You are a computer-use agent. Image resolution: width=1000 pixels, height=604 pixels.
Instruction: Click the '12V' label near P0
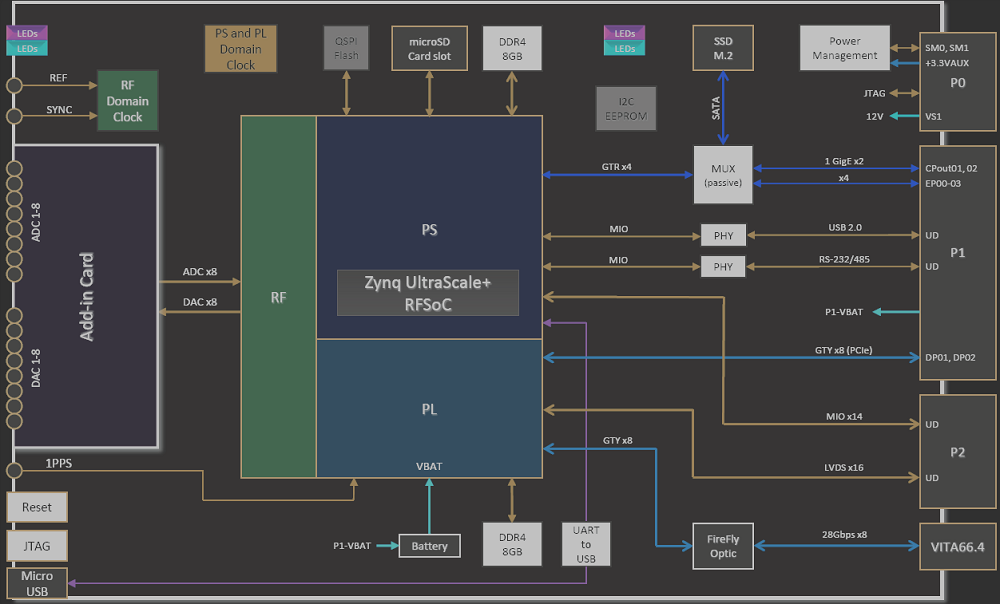874,117
